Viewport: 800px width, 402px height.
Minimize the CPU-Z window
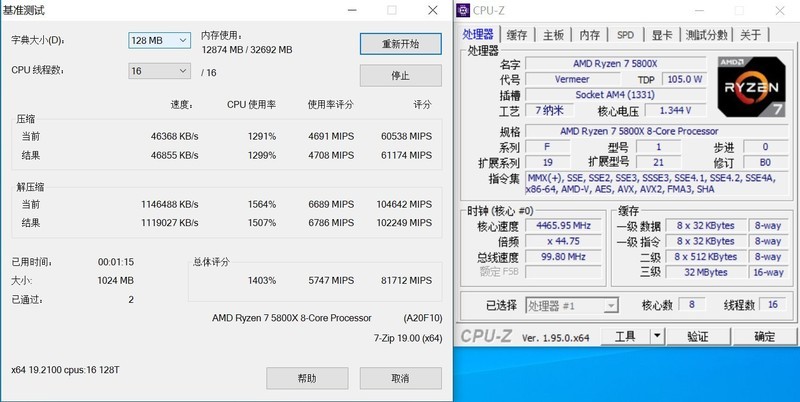[x=699, y=11]
